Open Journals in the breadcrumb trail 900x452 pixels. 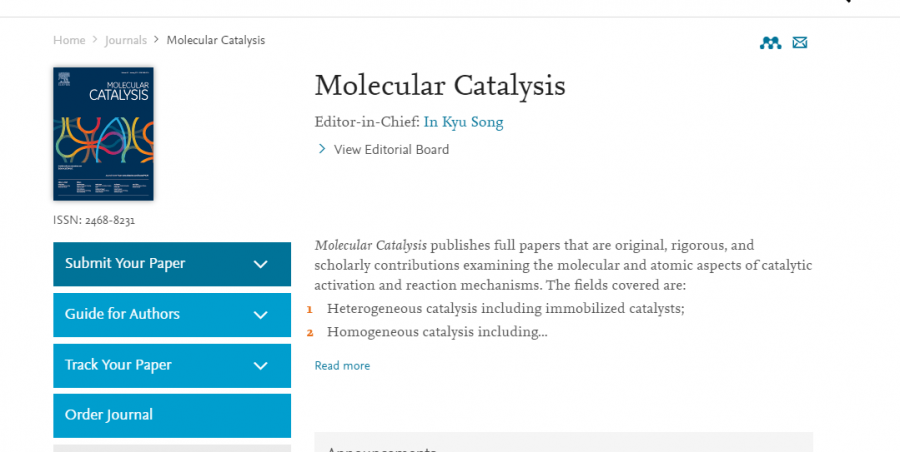coord(126,40)
